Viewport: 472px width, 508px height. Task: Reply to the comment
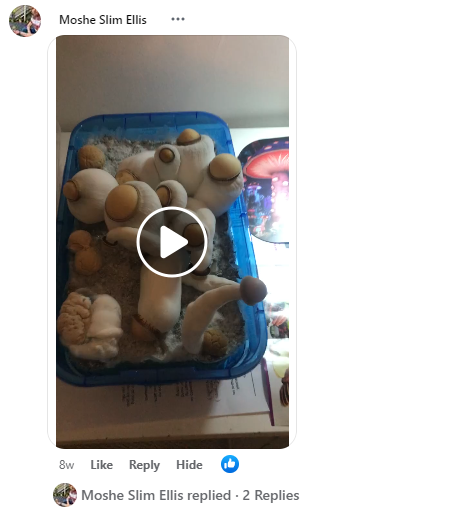pyautogui.click(x=144, y=465)
